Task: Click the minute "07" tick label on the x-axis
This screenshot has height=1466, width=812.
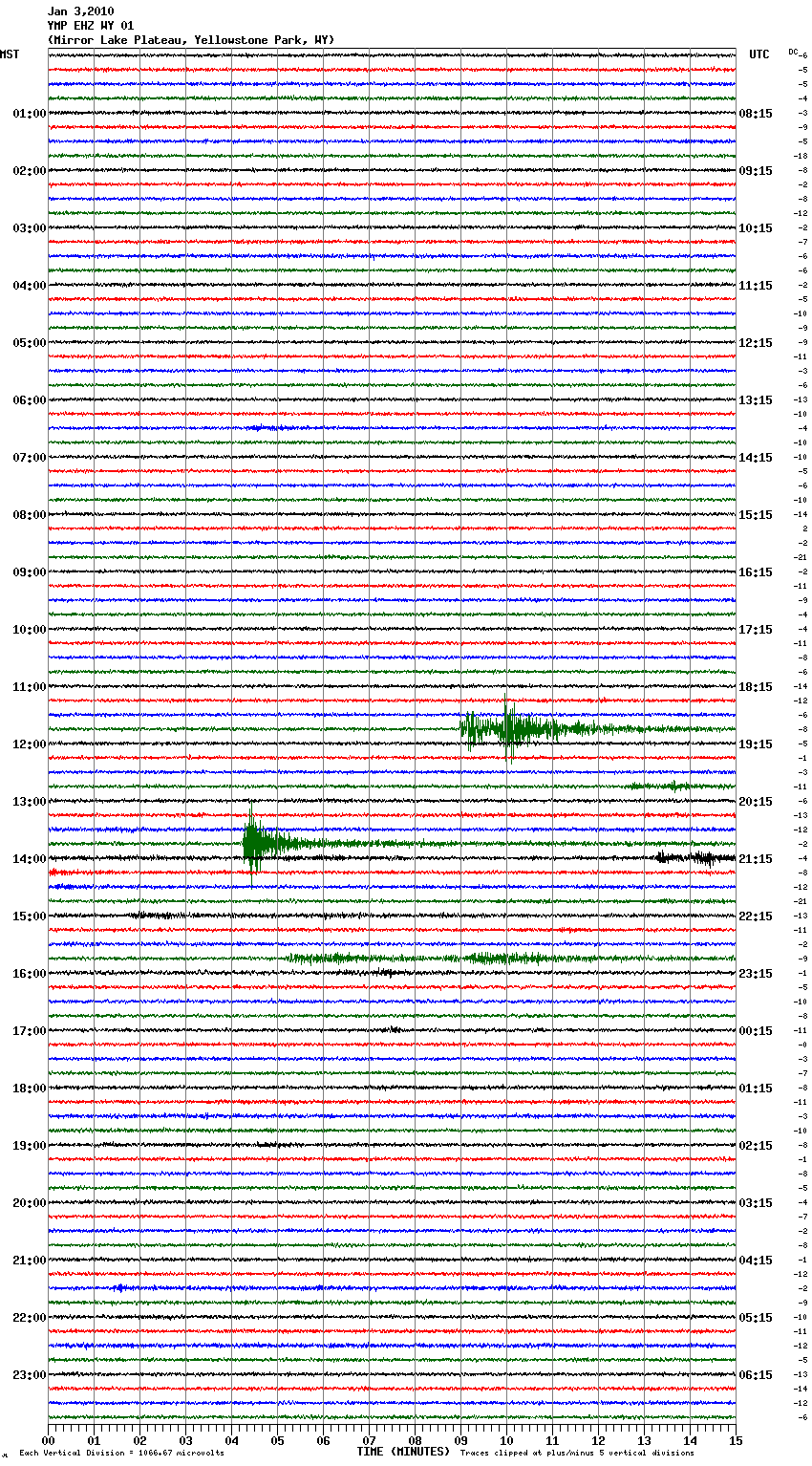Action: 369,1440
